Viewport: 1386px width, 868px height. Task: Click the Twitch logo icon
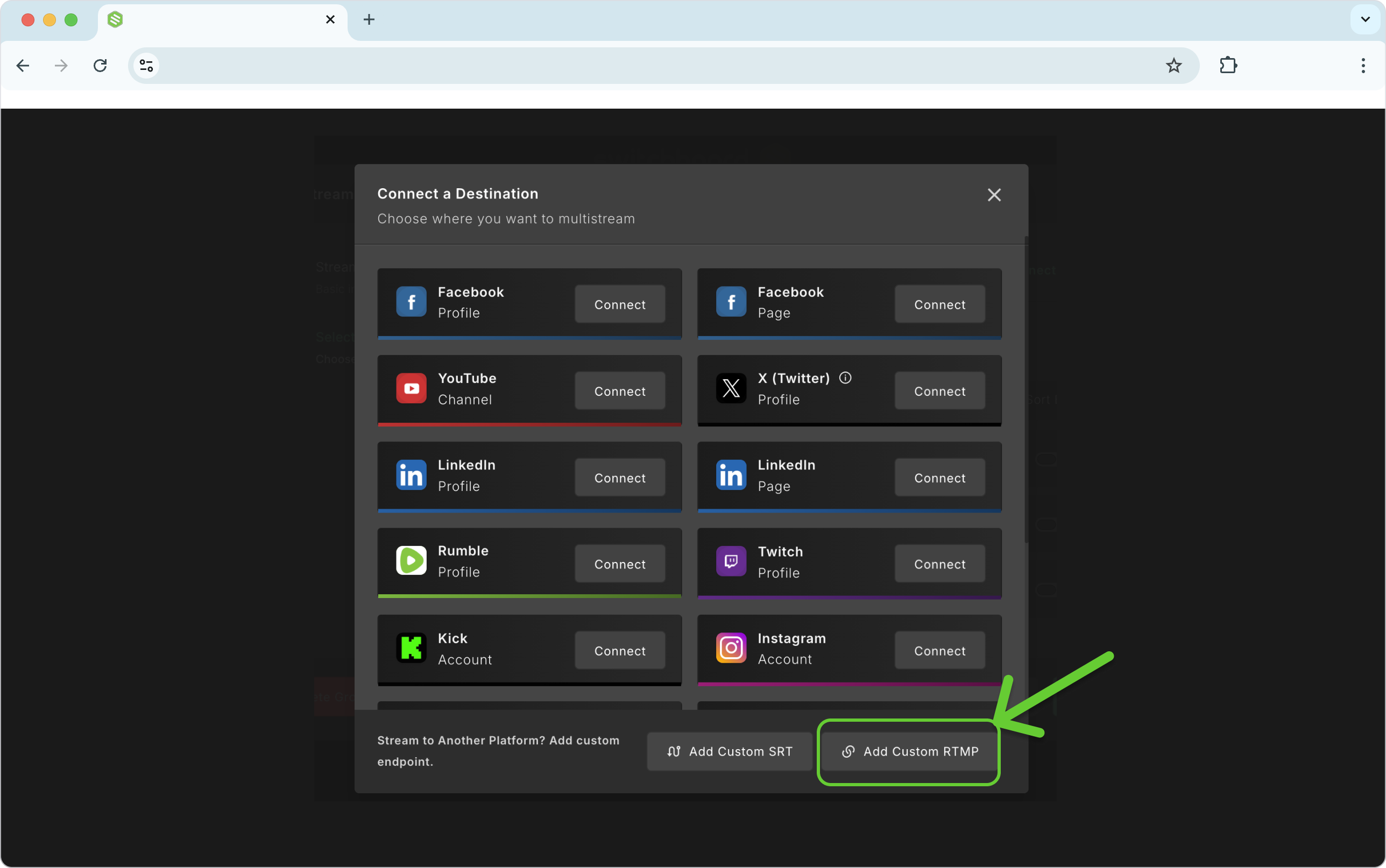point(731,561)
